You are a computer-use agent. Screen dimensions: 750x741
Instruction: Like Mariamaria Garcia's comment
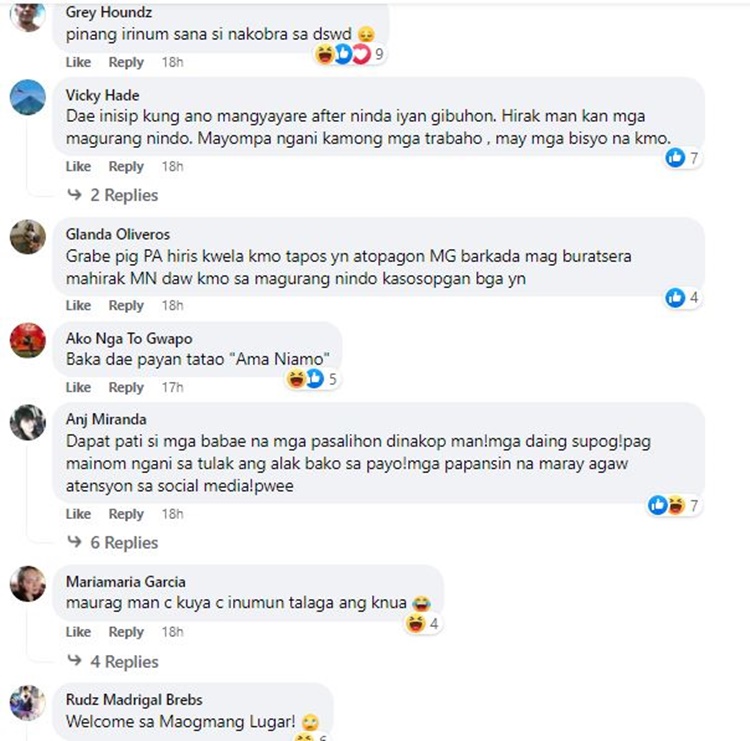[78, 633]
